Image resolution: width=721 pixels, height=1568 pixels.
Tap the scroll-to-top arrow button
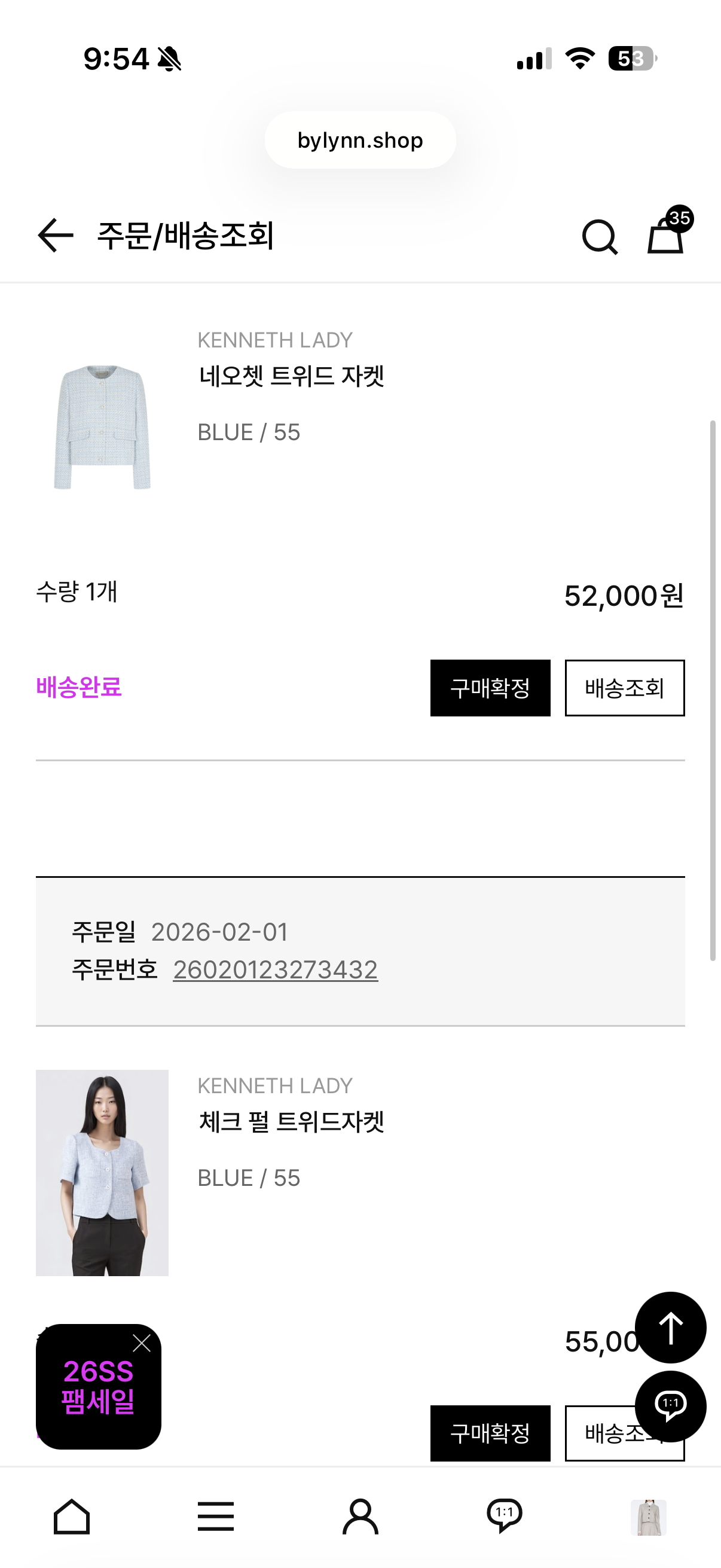pos(670,1328)
